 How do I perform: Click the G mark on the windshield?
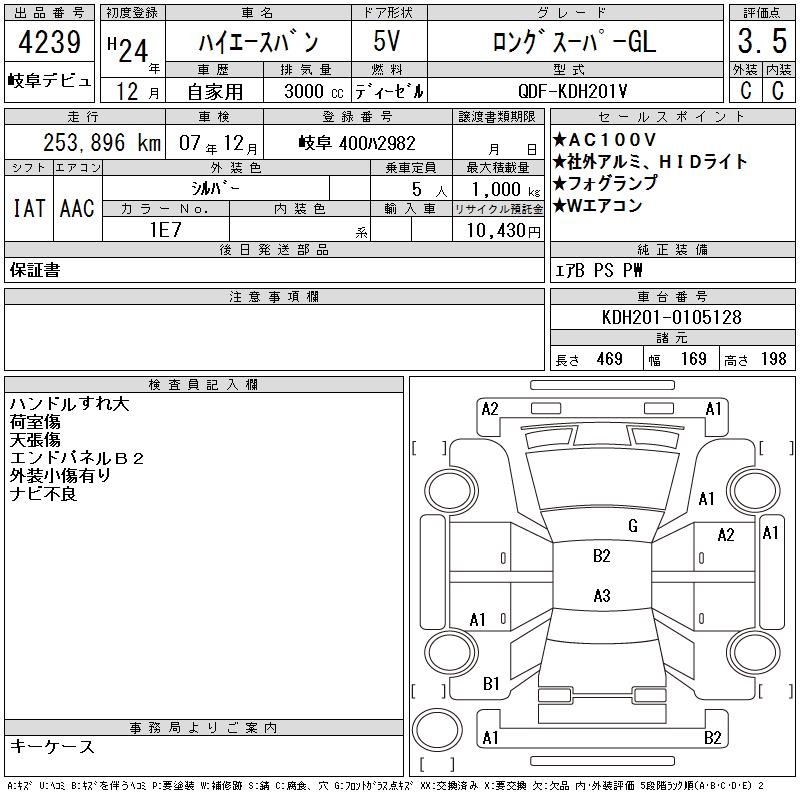[x=632, y=526]
